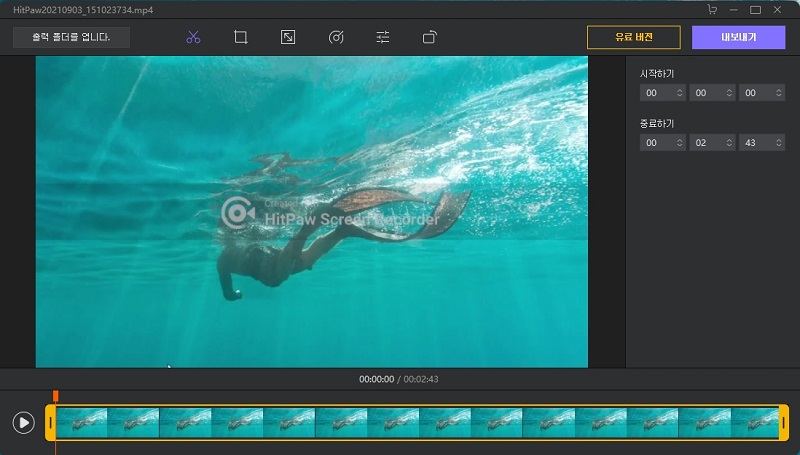Click the start time seconds stepper

pyautogui.click(x=778, y=93)
